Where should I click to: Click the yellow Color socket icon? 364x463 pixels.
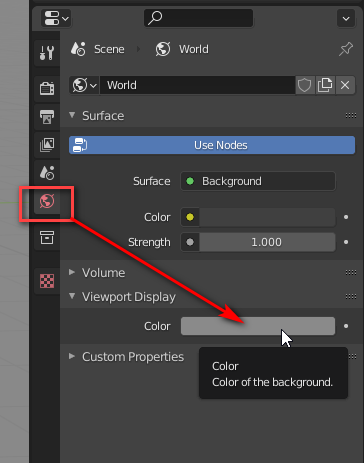pyautogui.click(x=190, y=217)
